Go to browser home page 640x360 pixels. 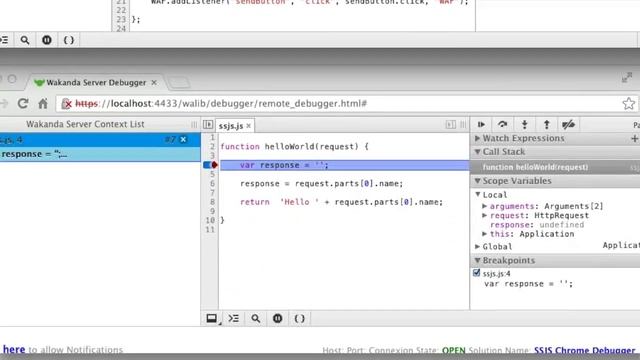(x=43, y=103)
